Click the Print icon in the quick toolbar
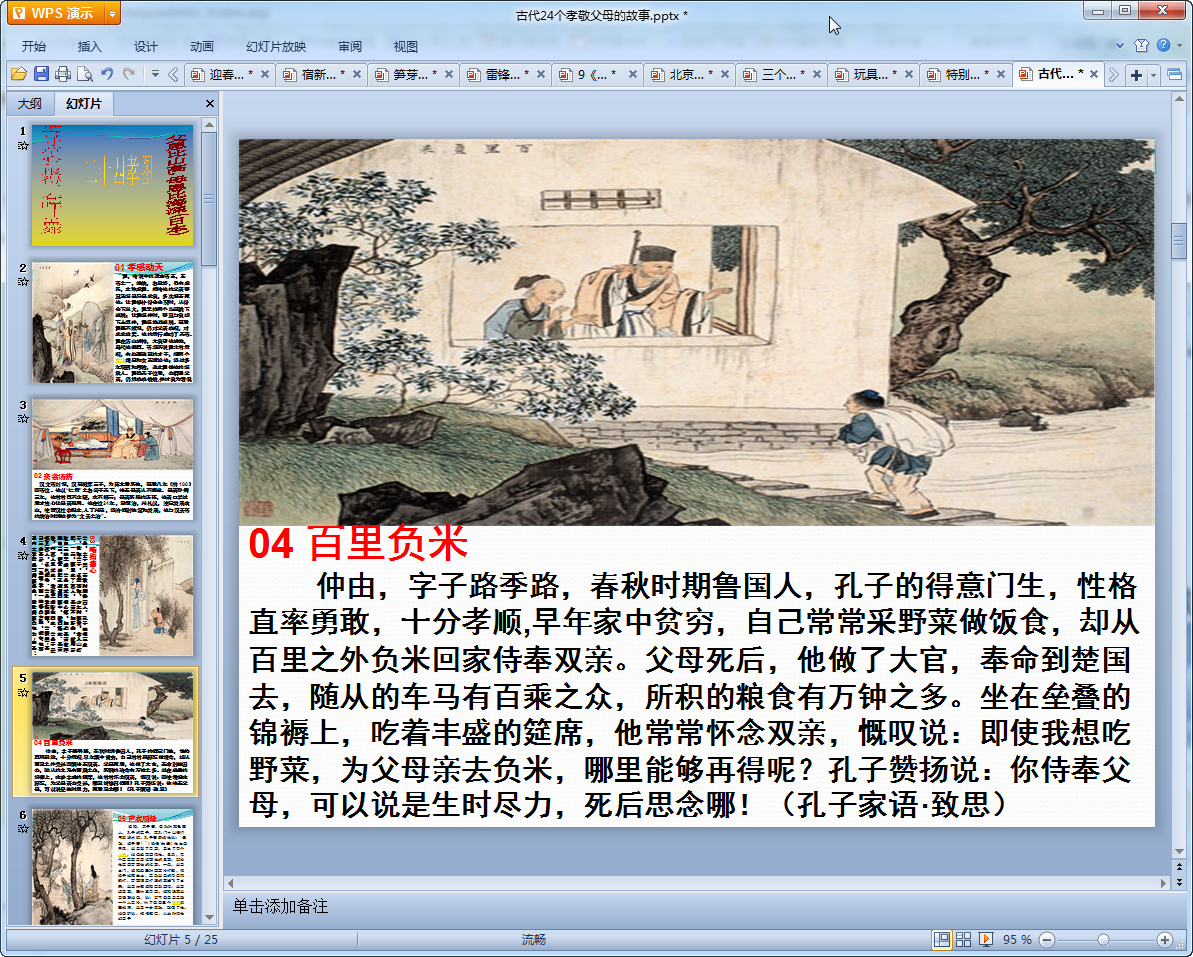The height and width of the screenshot is (957, 1193). (63, 74)
